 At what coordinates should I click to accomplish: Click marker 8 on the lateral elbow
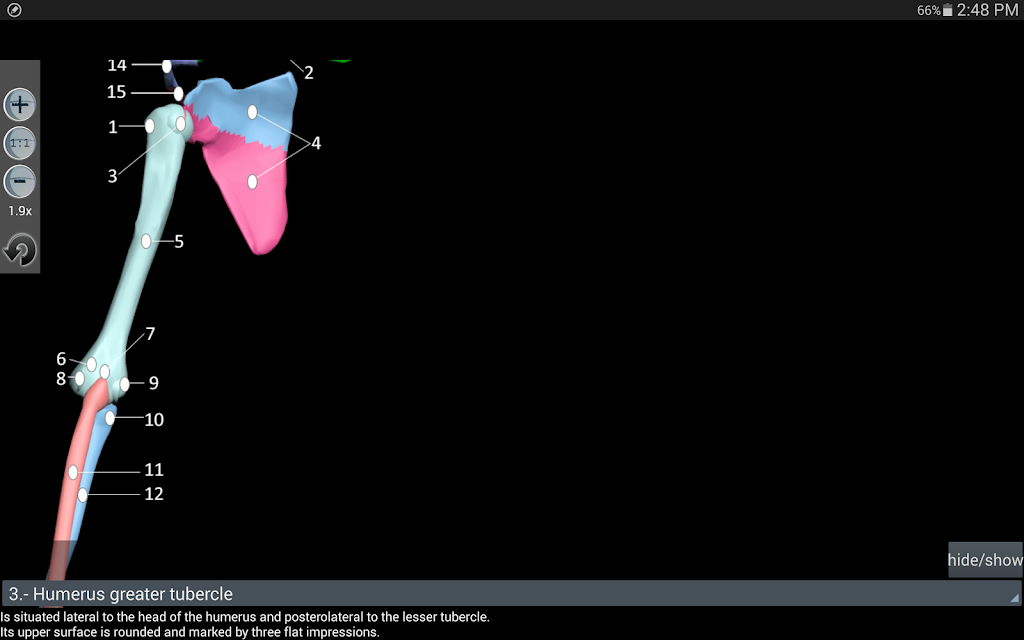click(x=79, y=378)
